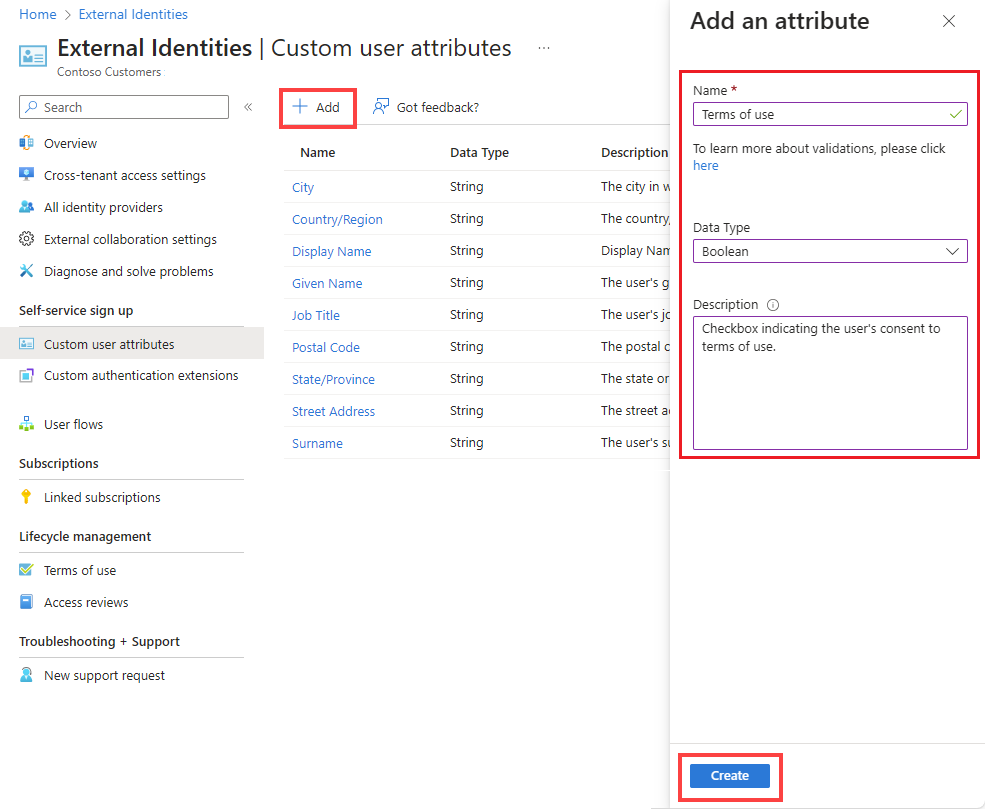Click the Overview icon in sidebar

[x=27, y=143]
